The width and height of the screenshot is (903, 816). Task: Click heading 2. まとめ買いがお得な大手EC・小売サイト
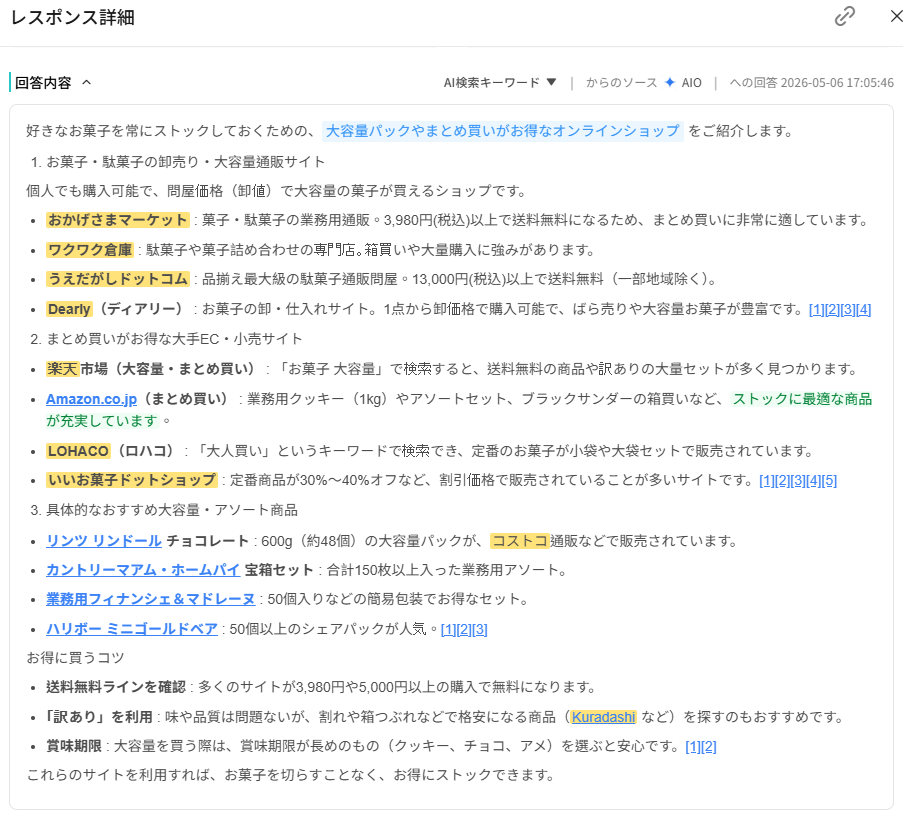(x=166, y=339)
